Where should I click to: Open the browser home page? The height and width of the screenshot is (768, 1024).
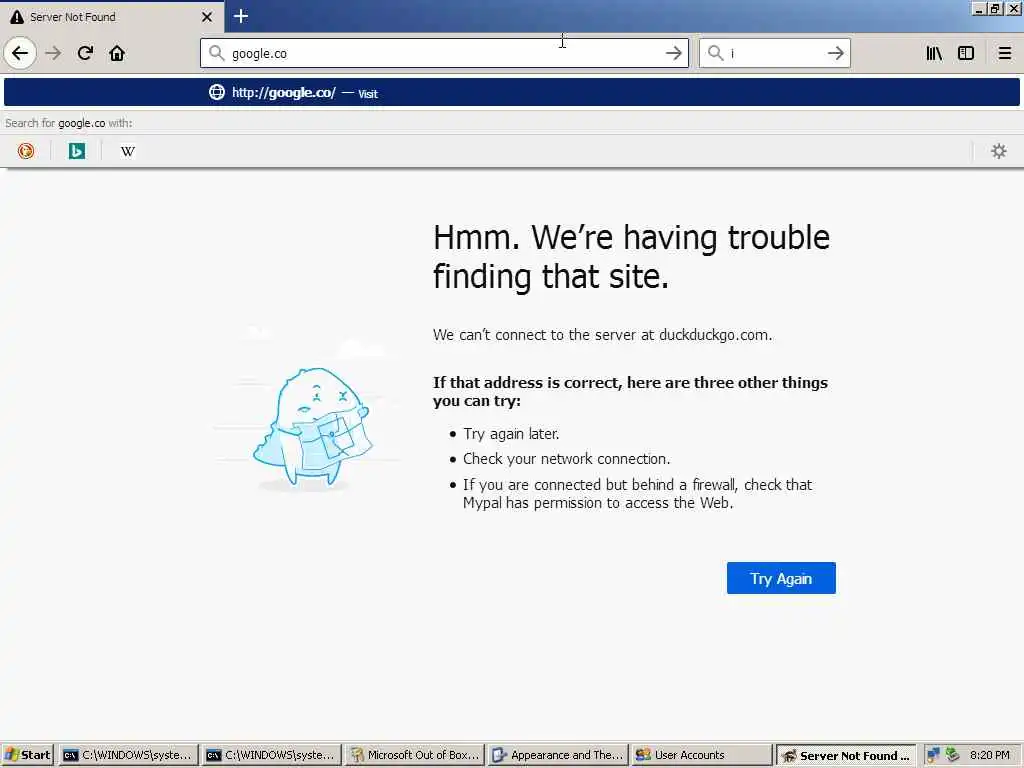click(117, 53)
